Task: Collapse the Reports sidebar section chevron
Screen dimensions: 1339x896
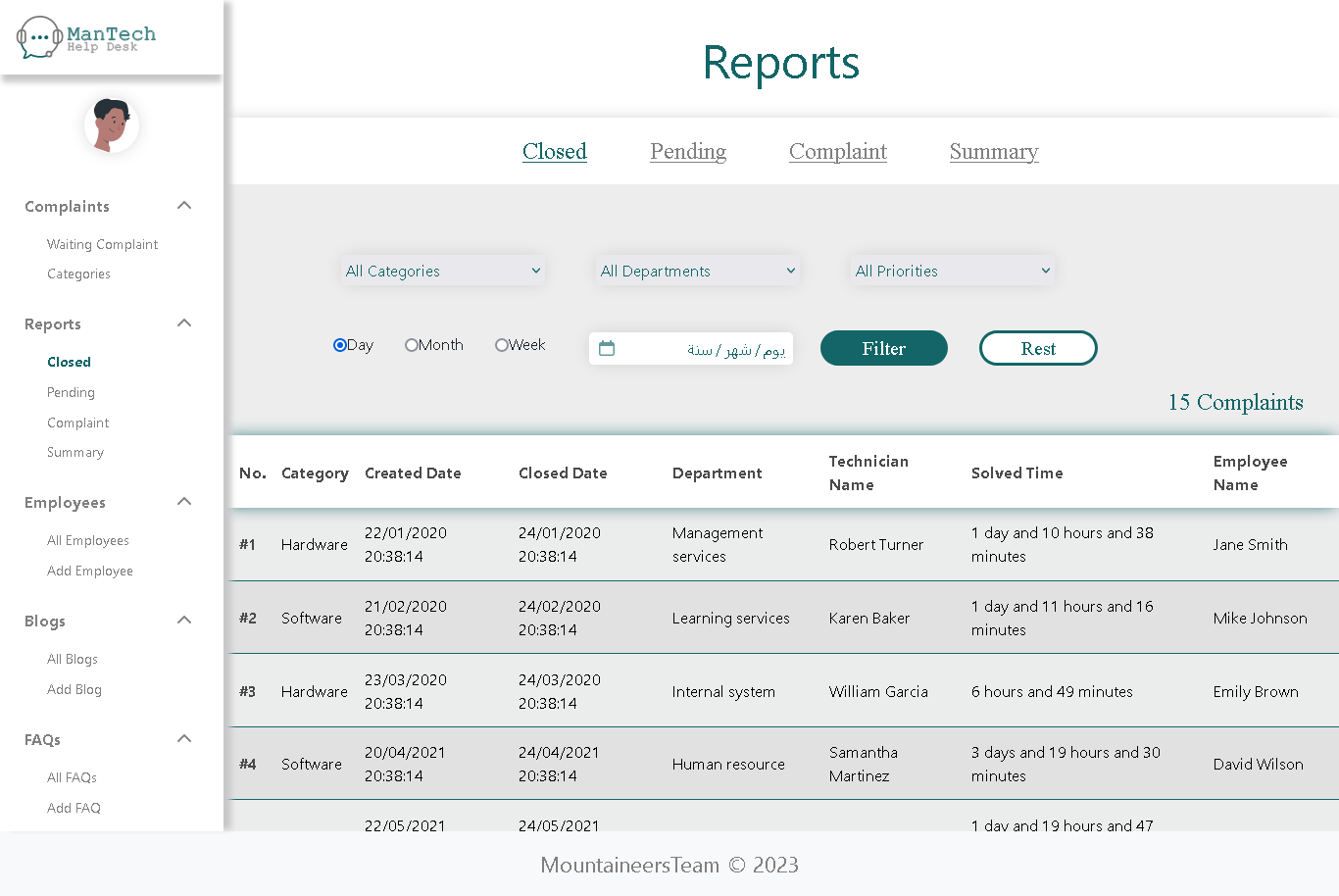Action: [x=184, y=324]
